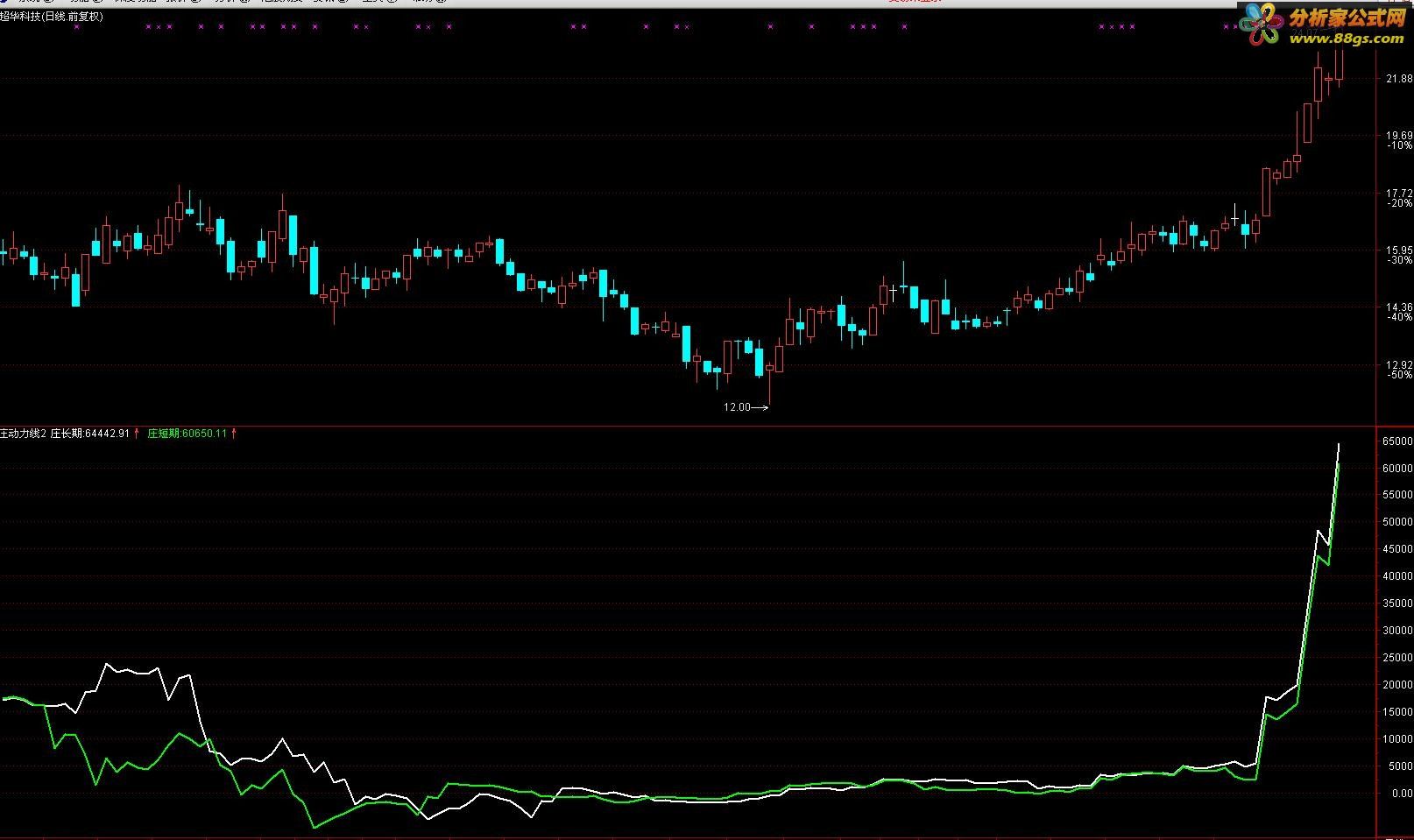
Task: Click the -10% percentage axis label
Action: click(x=1400, y=146)
